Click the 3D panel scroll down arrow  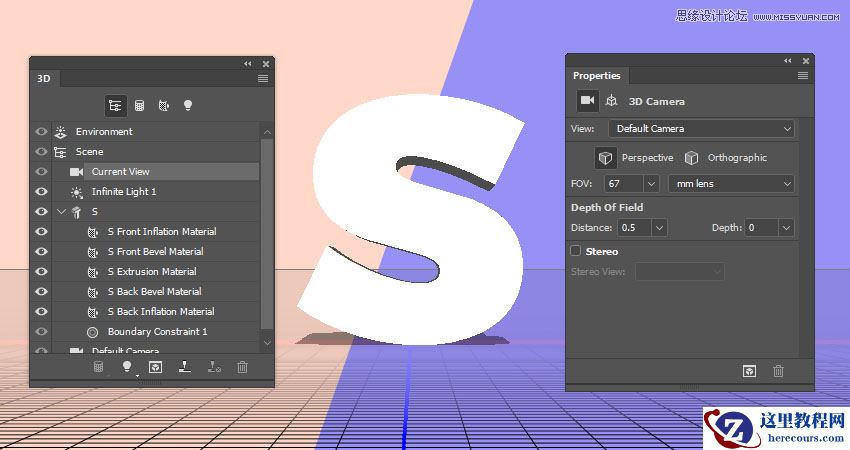click(x=267, y=343)
